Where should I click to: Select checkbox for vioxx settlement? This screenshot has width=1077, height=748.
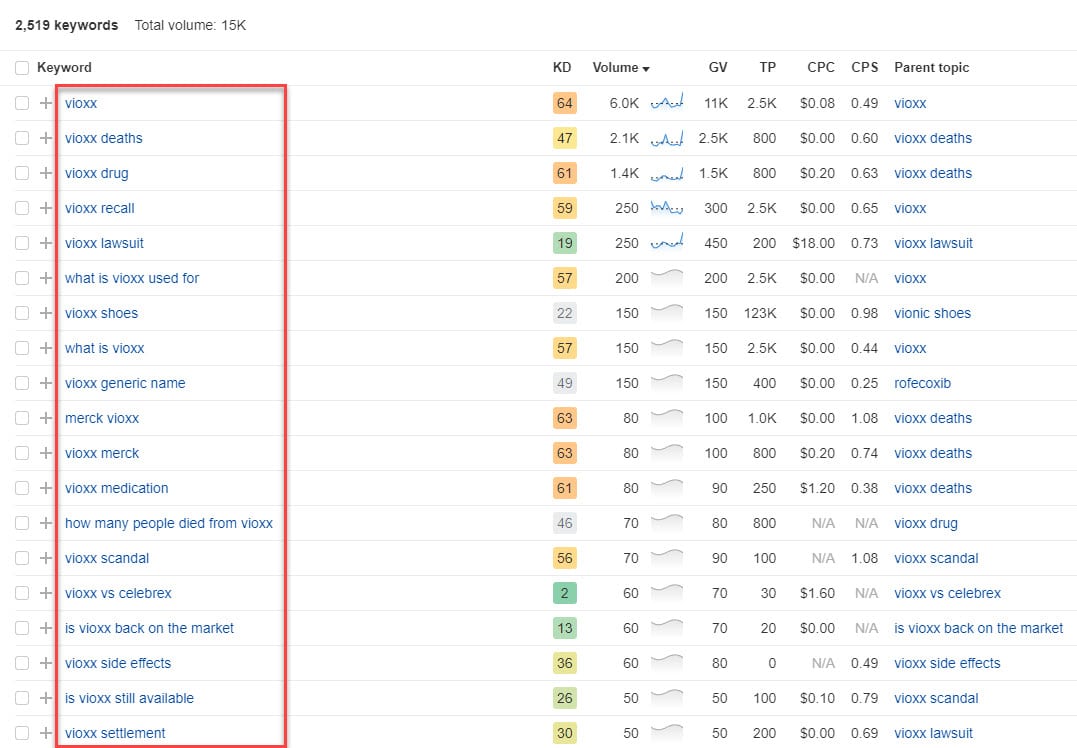click(22, 734)
